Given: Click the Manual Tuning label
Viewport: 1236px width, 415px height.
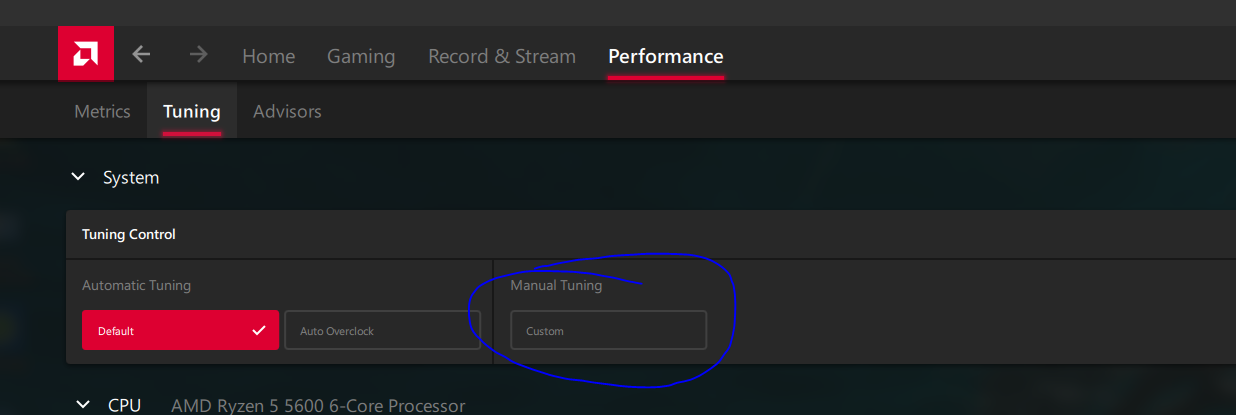Looking at the screenshot, I should click(556, 285).
